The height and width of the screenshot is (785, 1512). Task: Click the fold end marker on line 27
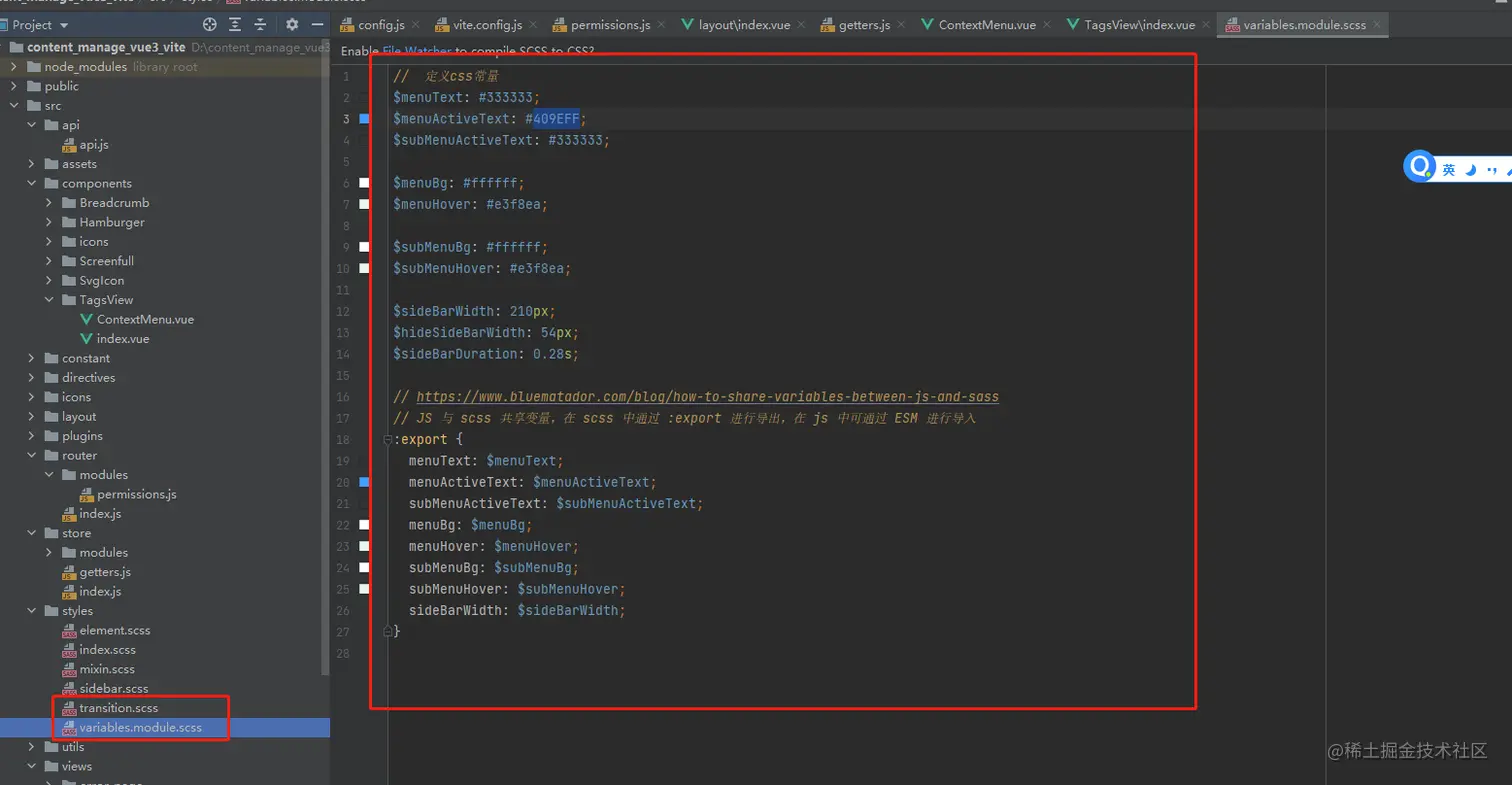coord(387,631)
